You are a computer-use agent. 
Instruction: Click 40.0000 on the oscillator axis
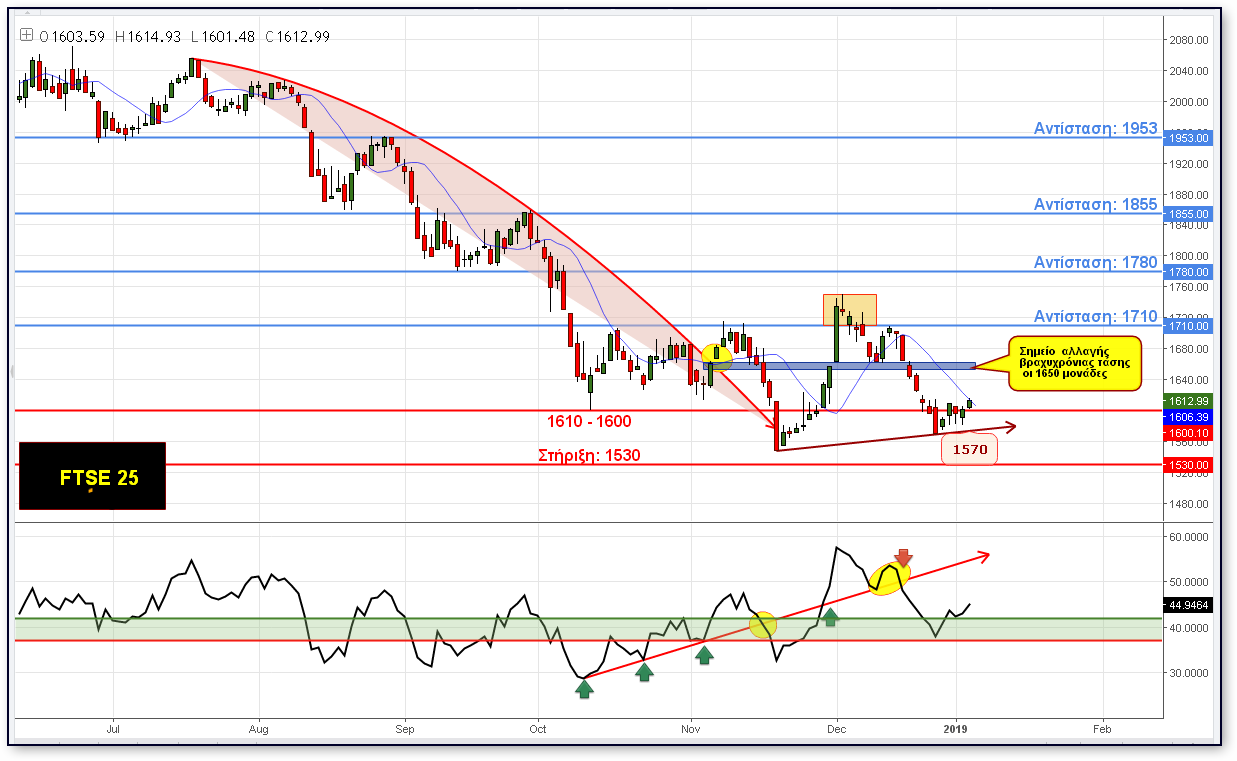point(1190,628)
